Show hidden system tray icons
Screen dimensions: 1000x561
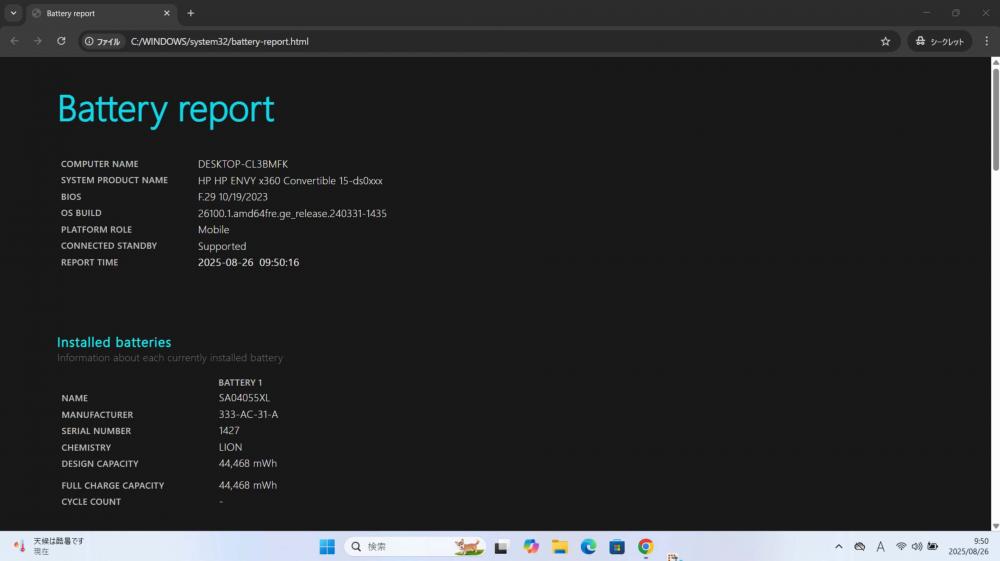pos(839,546)
